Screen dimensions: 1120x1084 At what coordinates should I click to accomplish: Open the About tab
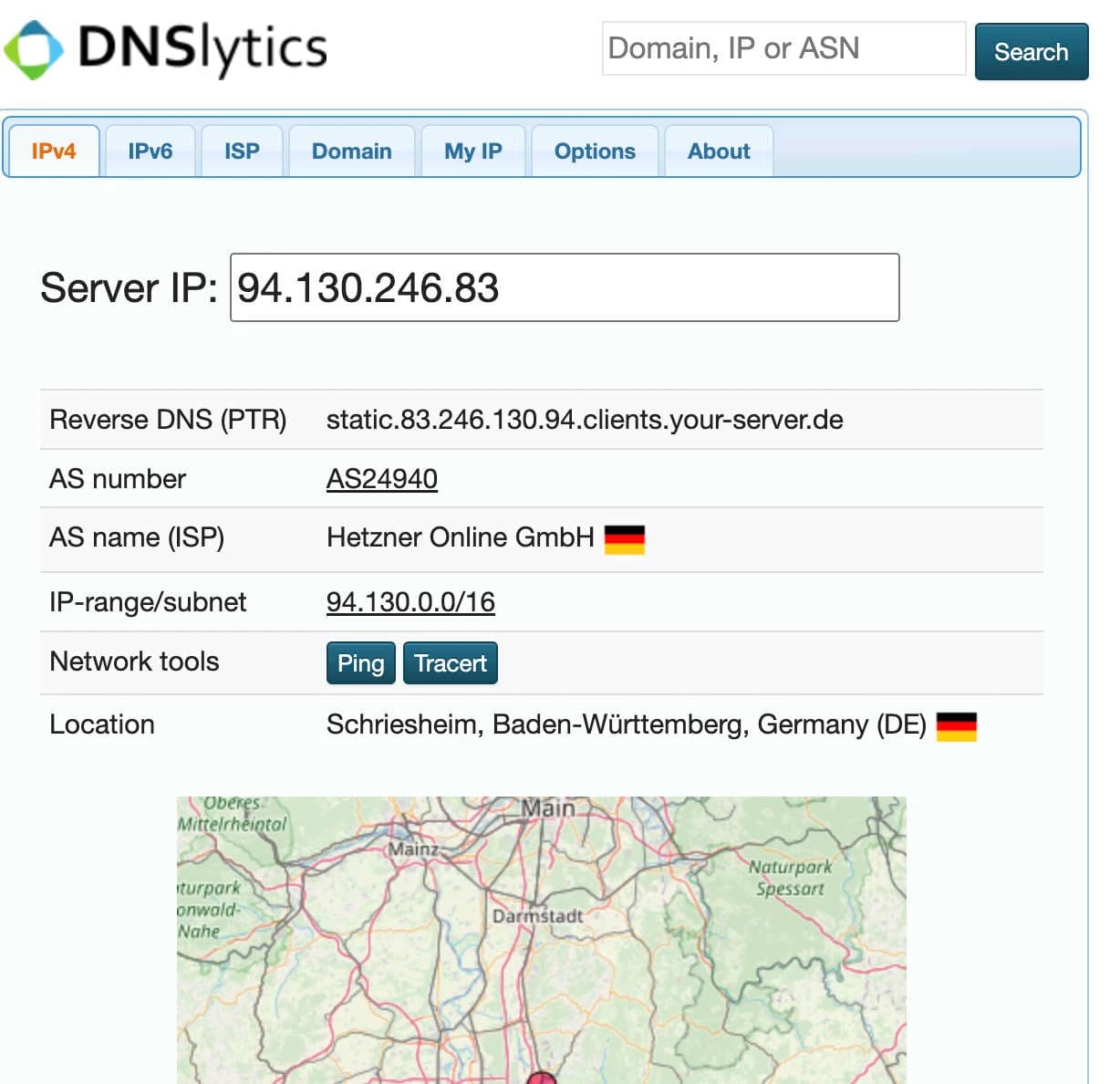pos(719,151)
